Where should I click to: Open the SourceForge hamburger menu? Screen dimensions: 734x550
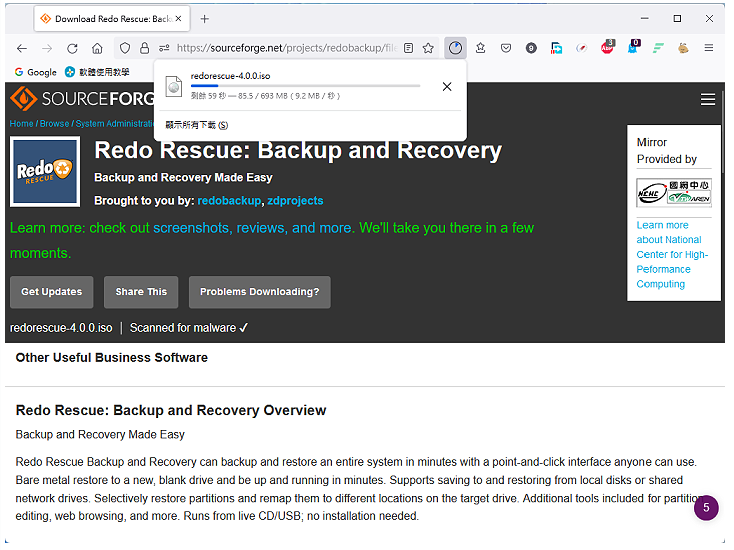708,99
